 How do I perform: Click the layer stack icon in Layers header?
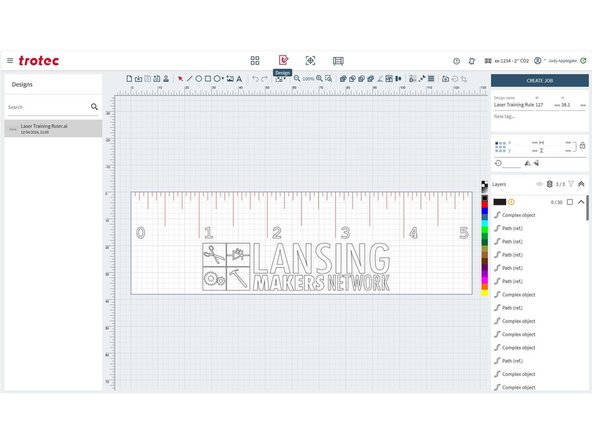[x=550, y=184]
